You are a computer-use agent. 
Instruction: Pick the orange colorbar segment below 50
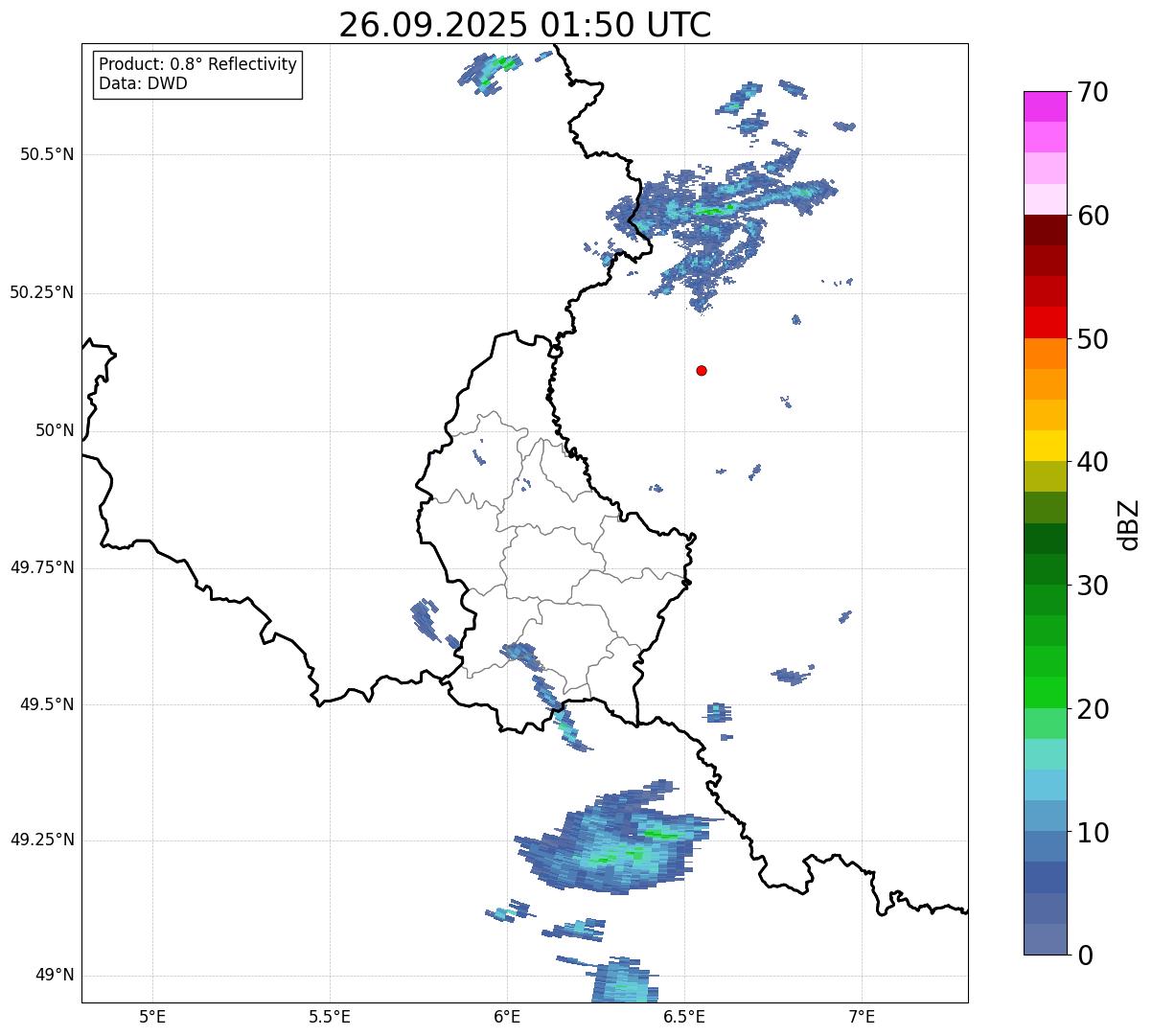point(1046,354)
